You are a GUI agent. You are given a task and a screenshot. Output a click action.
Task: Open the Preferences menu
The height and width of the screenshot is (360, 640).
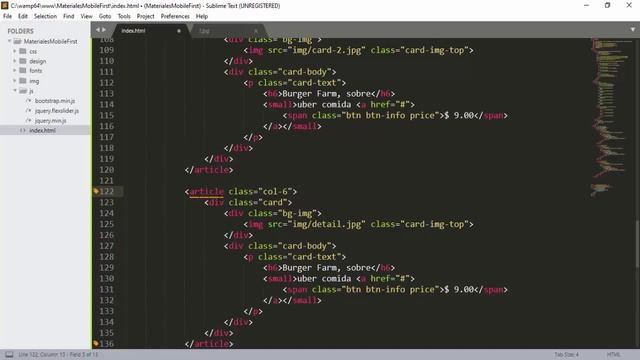[175, 16]
